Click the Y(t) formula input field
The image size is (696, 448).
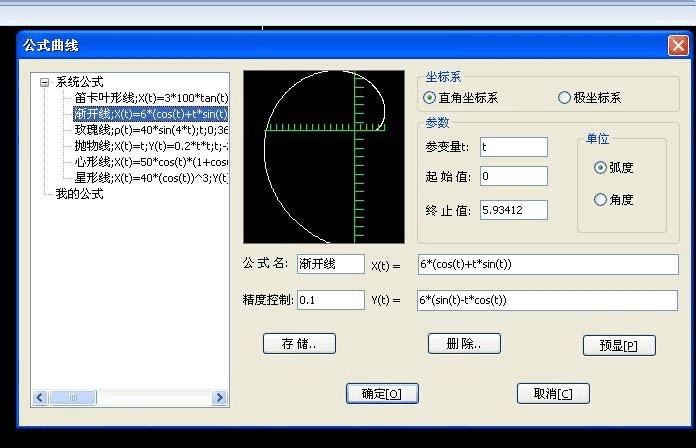[x=547, y=300]
